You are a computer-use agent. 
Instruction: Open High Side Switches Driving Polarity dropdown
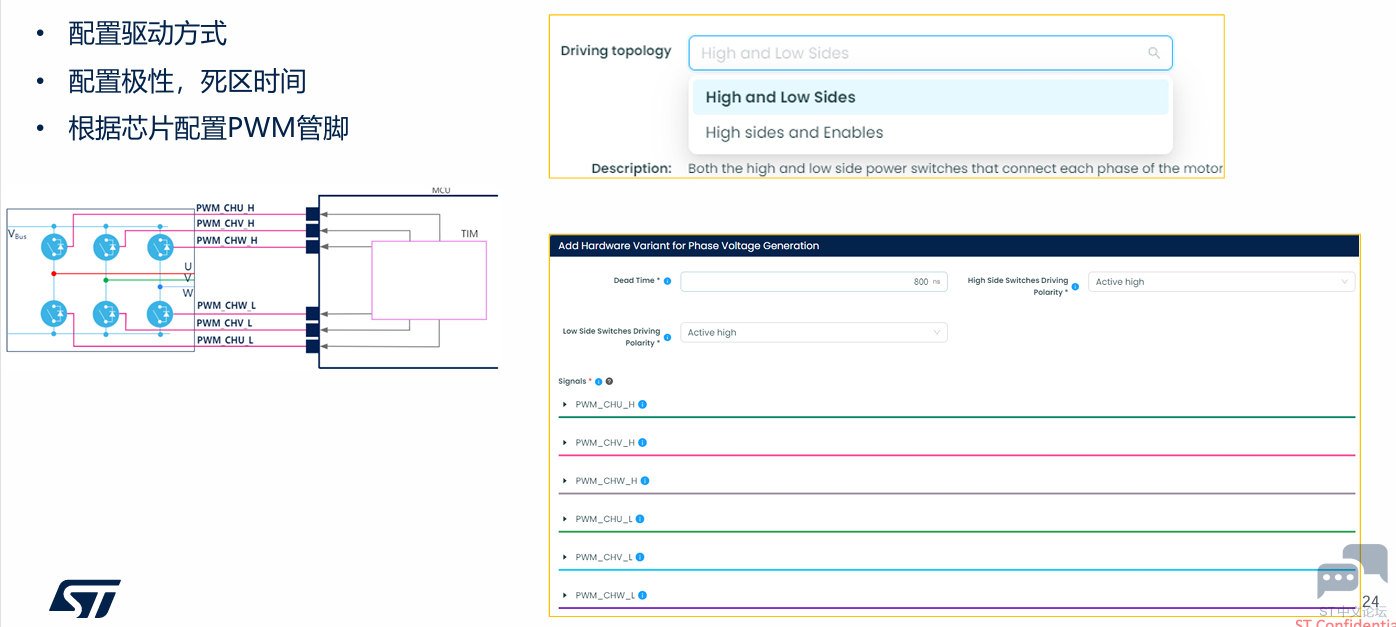point(1221,282)
